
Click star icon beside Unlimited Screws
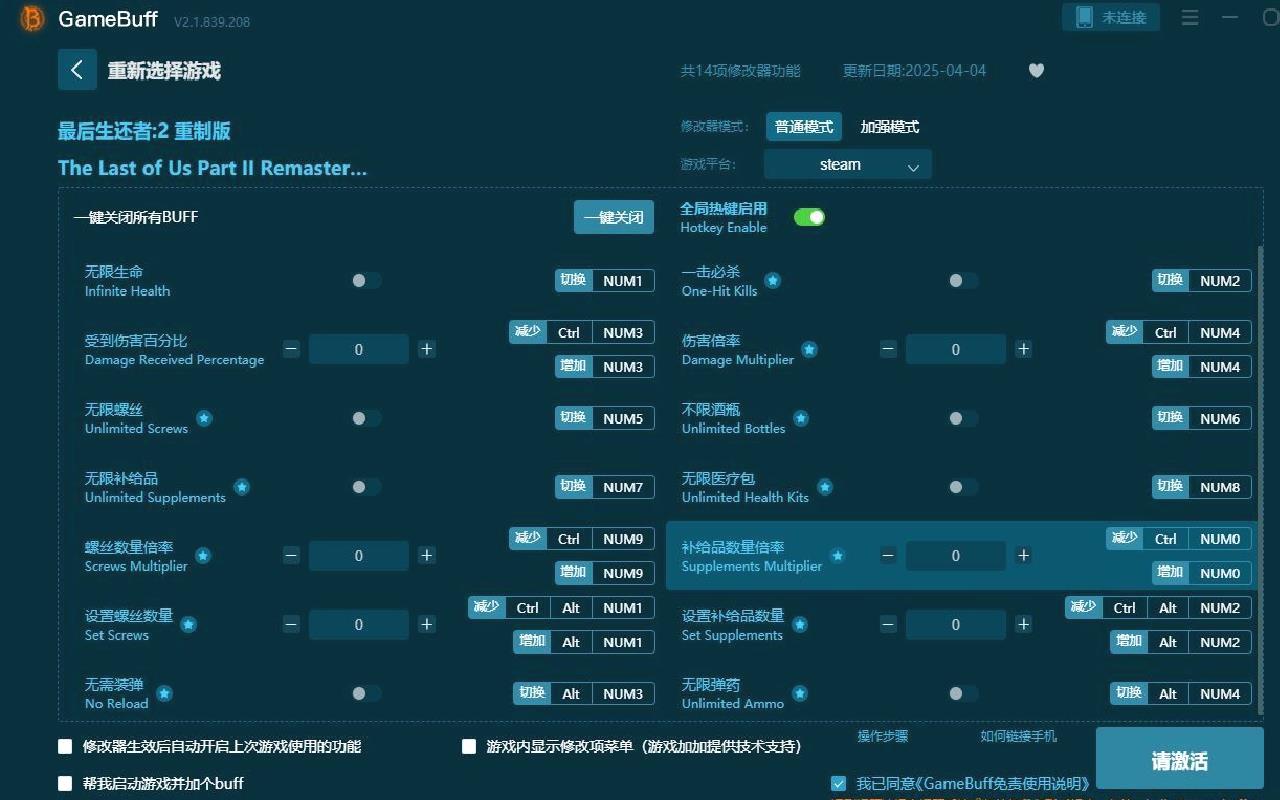pyautogui.click(x=204, y=419)
